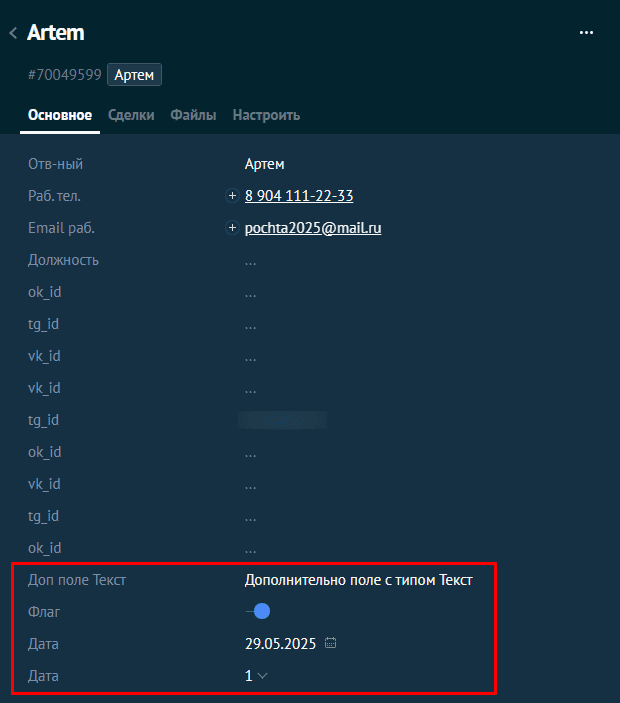Go back using the arrow beside Artem
620x703 pixels.
click(x=13, y=33)
